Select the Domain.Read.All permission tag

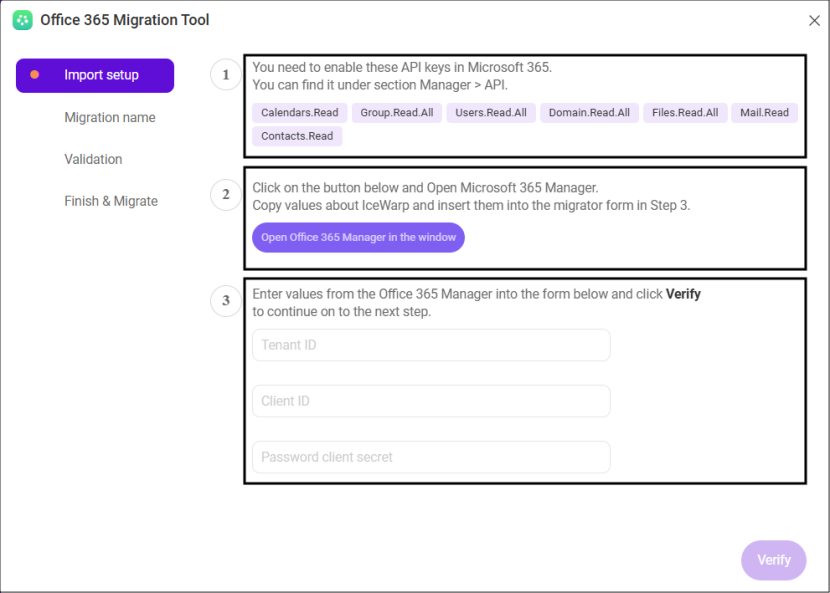click(589, 113)
